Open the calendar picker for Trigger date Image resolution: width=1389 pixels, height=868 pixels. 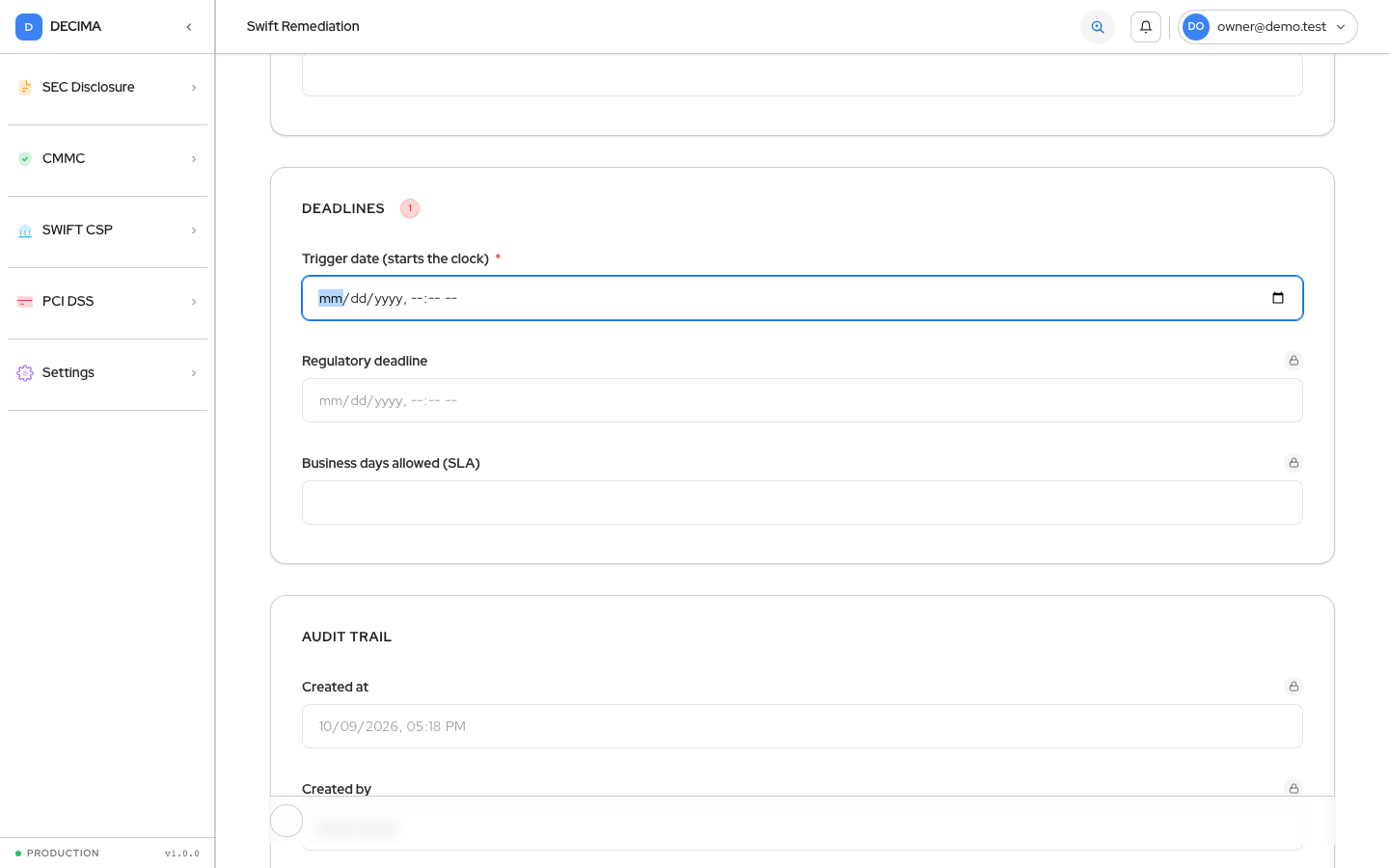pos(1278,298)
